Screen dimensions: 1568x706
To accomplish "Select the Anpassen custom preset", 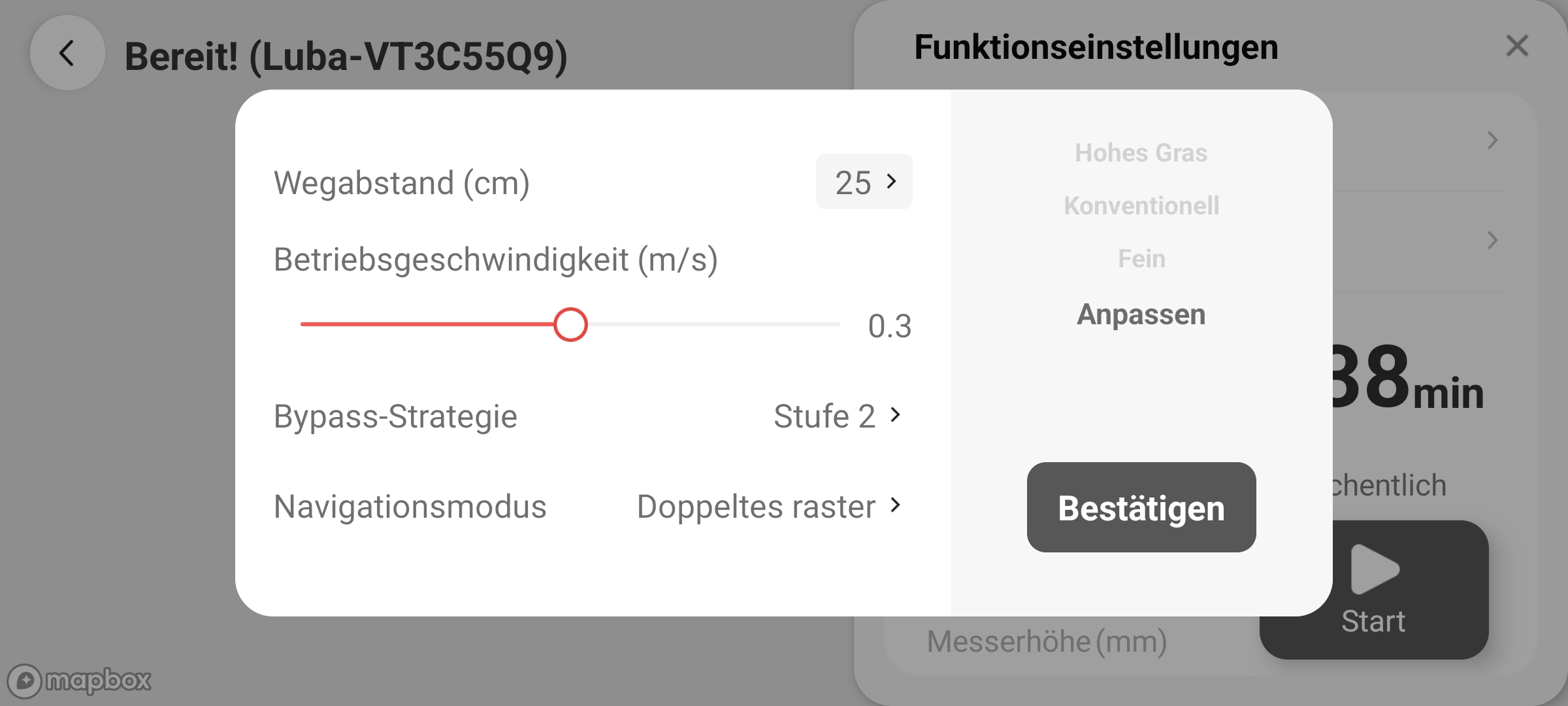I will (x=1141, y=314).
